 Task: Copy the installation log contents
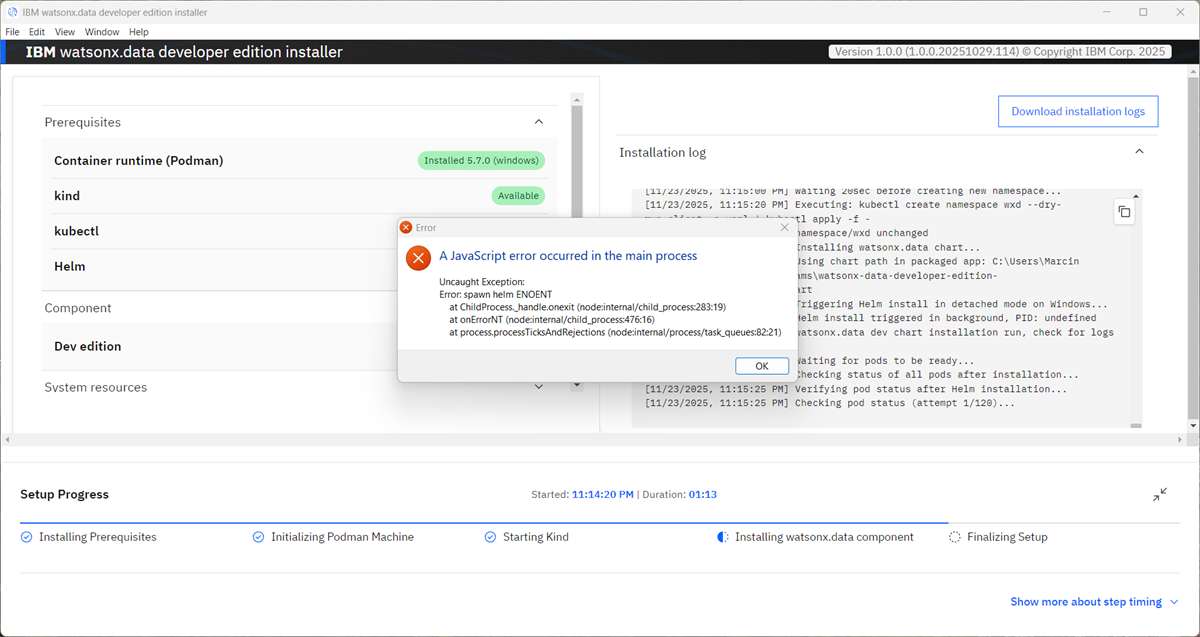click(x=1124, y=212)
